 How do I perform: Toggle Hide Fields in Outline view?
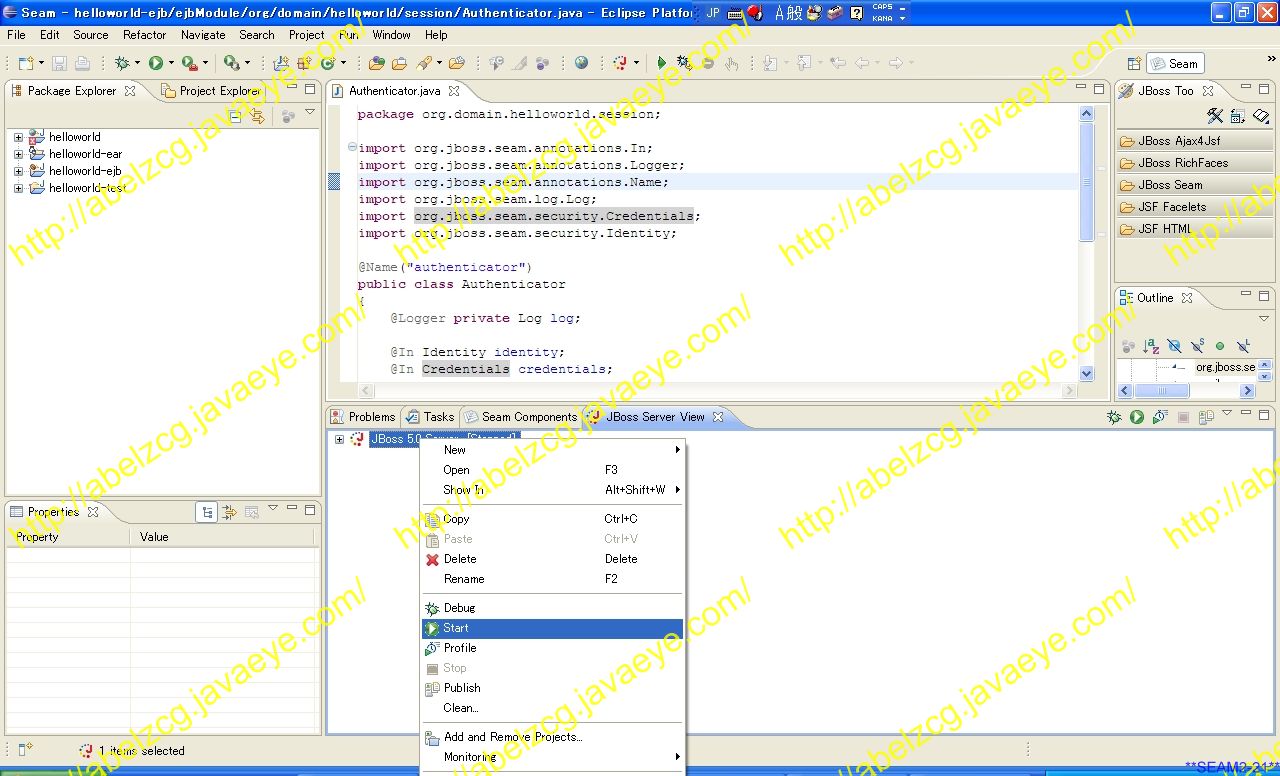[1174, 346]
